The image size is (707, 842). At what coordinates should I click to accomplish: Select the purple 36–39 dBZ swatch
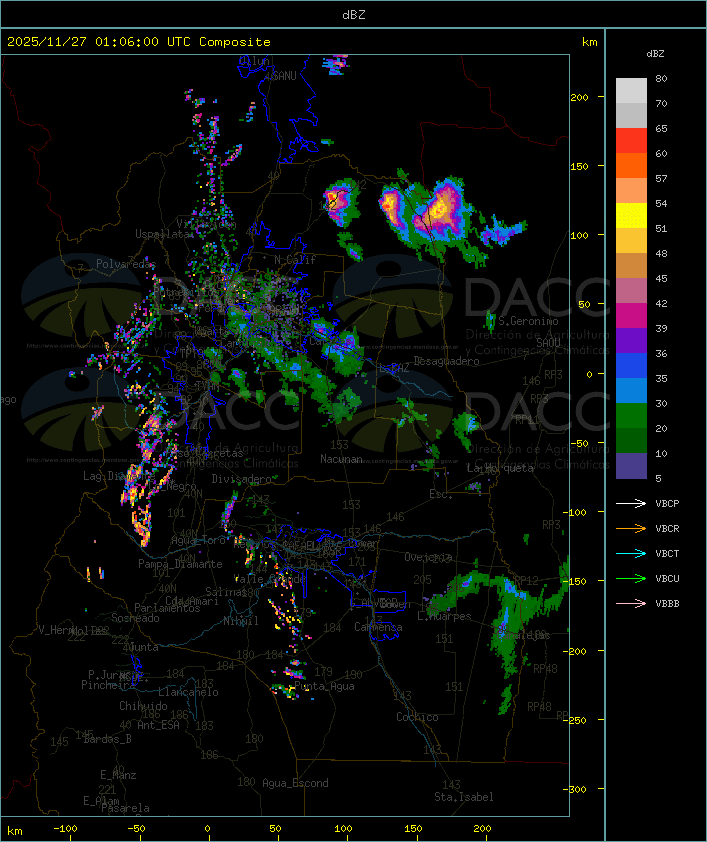[631, 340]
